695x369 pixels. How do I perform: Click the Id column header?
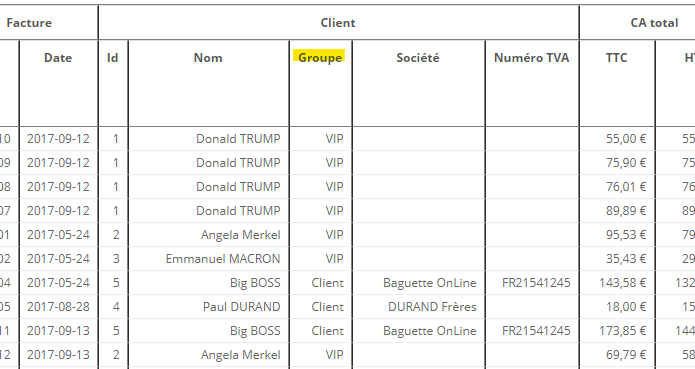[113, 58]
